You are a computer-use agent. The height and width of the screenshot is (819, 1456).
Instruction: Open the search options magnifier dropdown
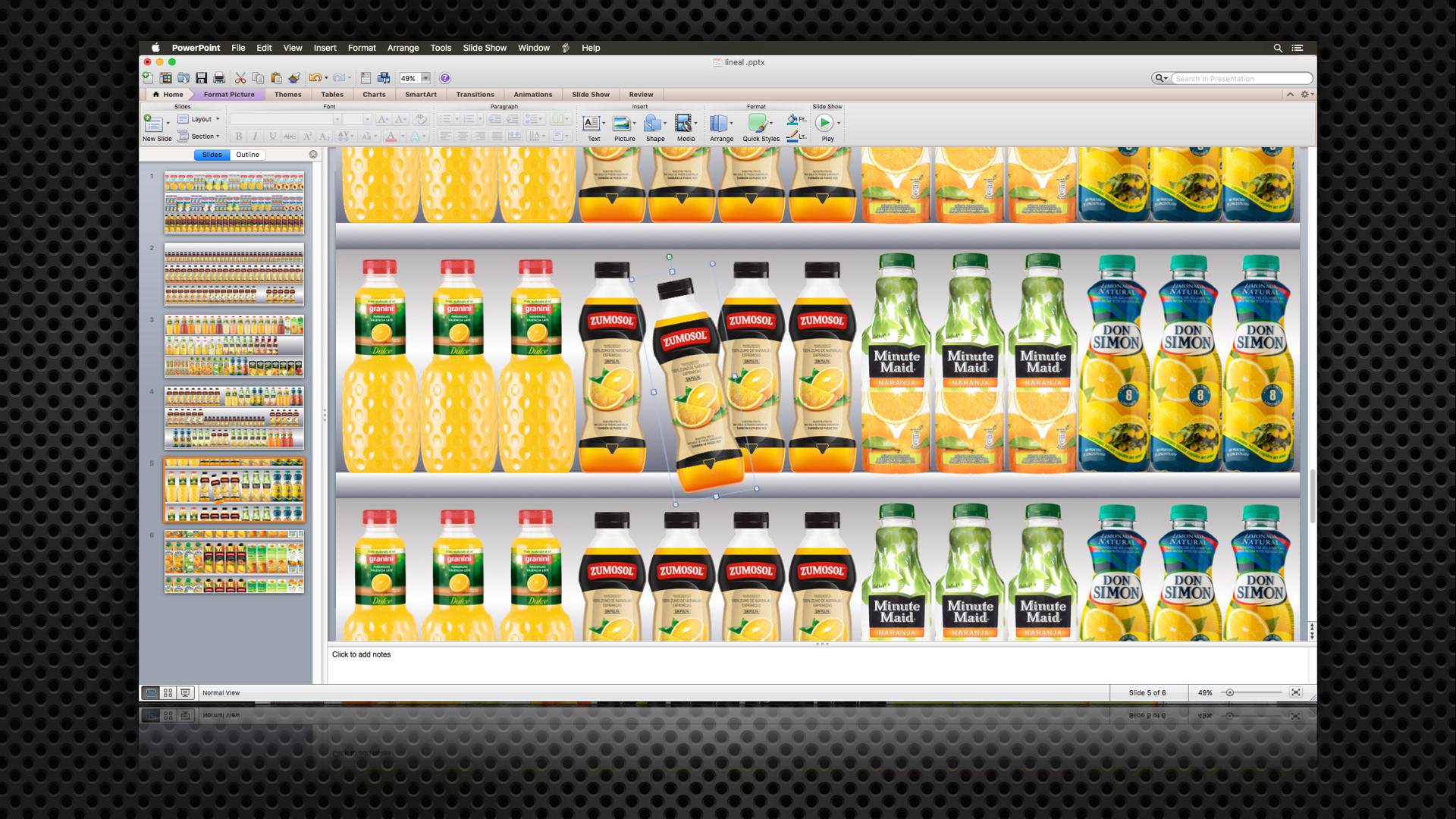(1160, 78)
